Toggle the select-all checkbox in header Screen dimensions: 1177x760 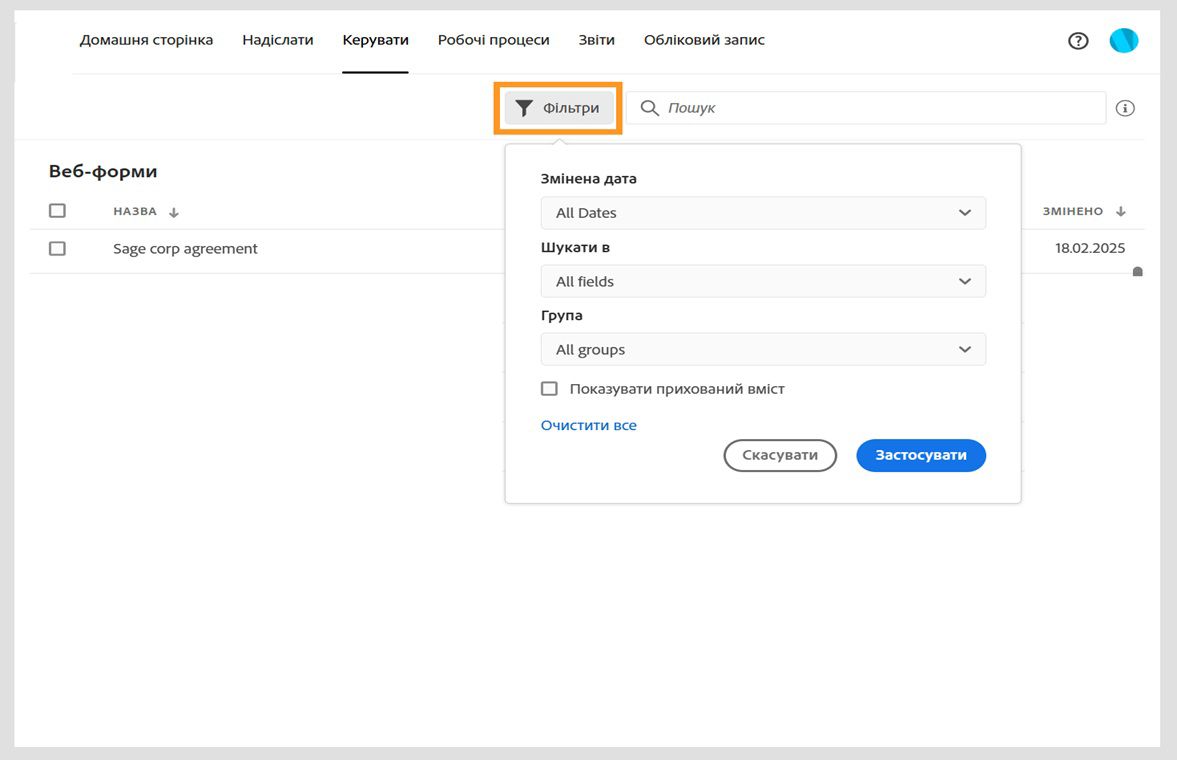pyautogui.click(x=57, y=211)
